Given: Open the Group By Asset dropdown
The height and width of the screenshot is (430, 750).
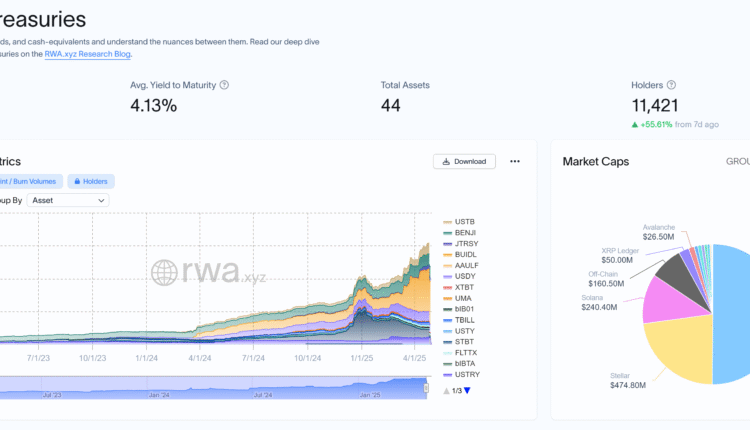Looking at the screenshot, I should tap(68, 200).
